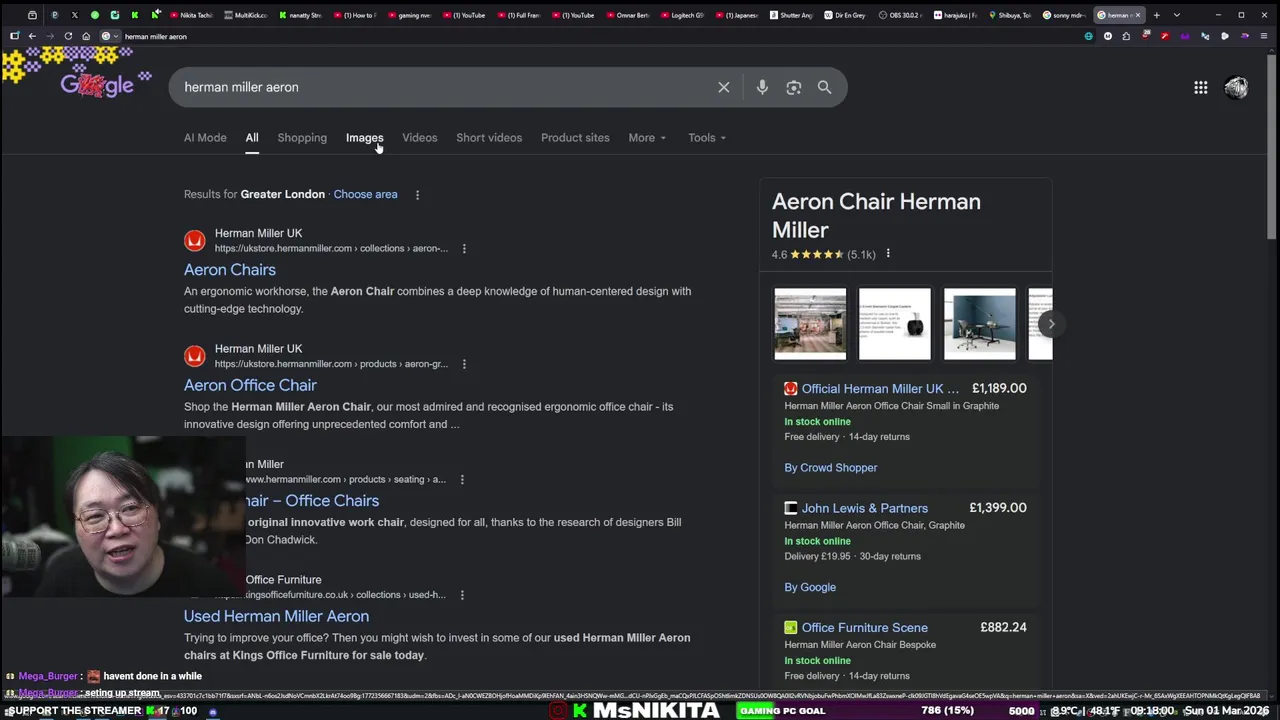
Task: Switch to the OBS 30.0.2 tab
Action: 899,15
